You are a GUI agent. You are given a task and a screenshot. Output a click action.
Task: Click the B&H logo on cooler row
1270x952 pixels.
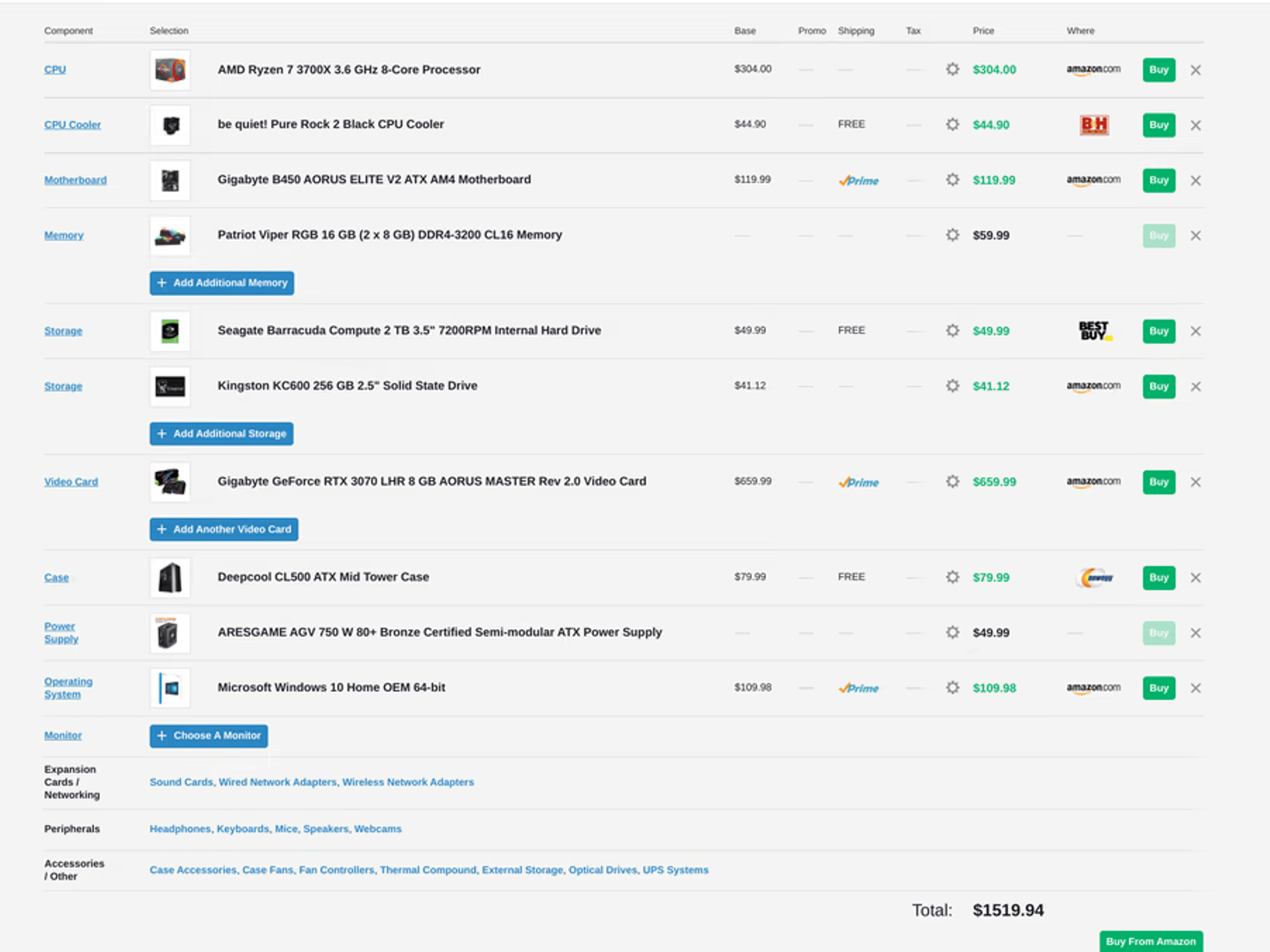click(1094, 125)
